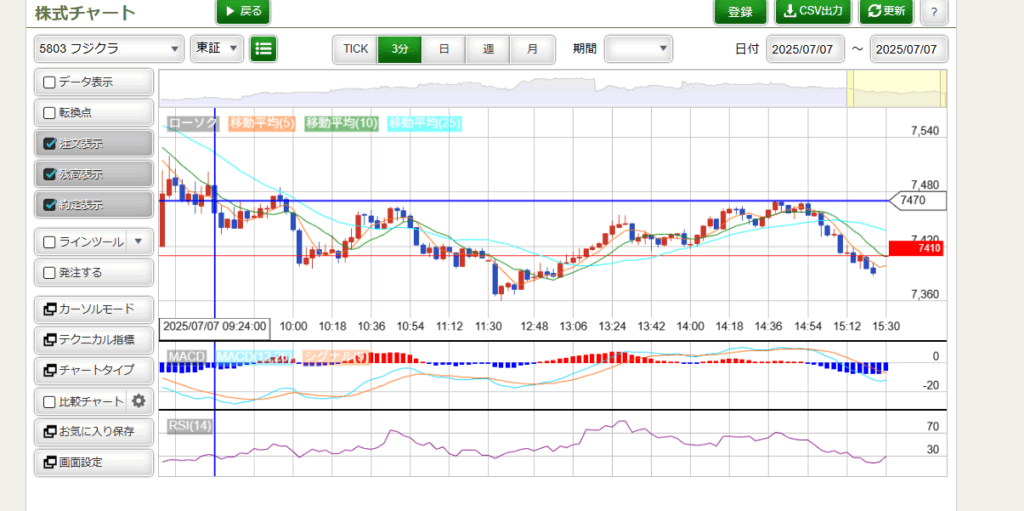Open カーソルモード popup
The image size is (1024, 511).
point(94,309)
